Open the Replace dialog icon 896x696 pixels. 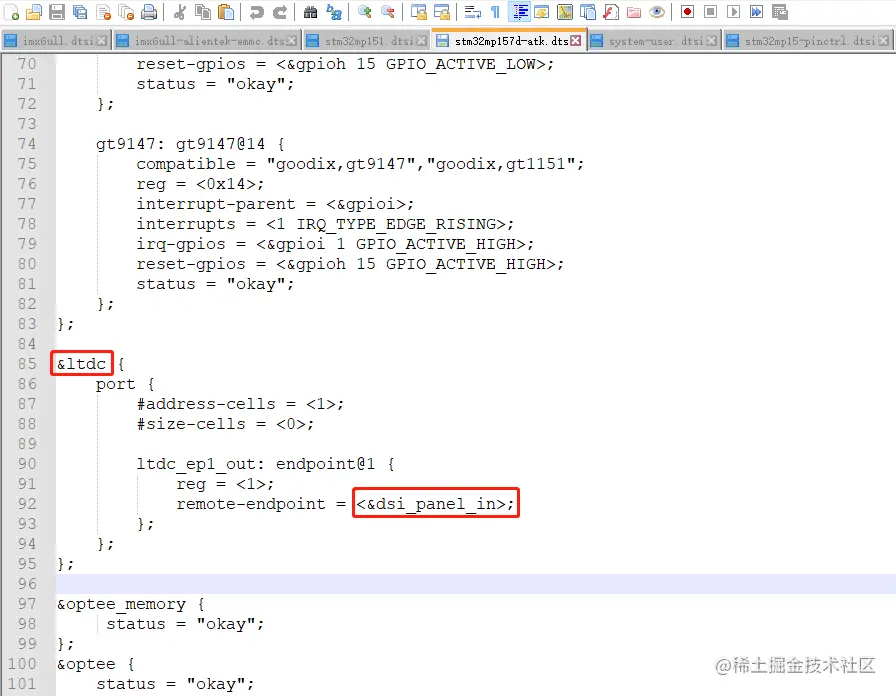(334, 11)
